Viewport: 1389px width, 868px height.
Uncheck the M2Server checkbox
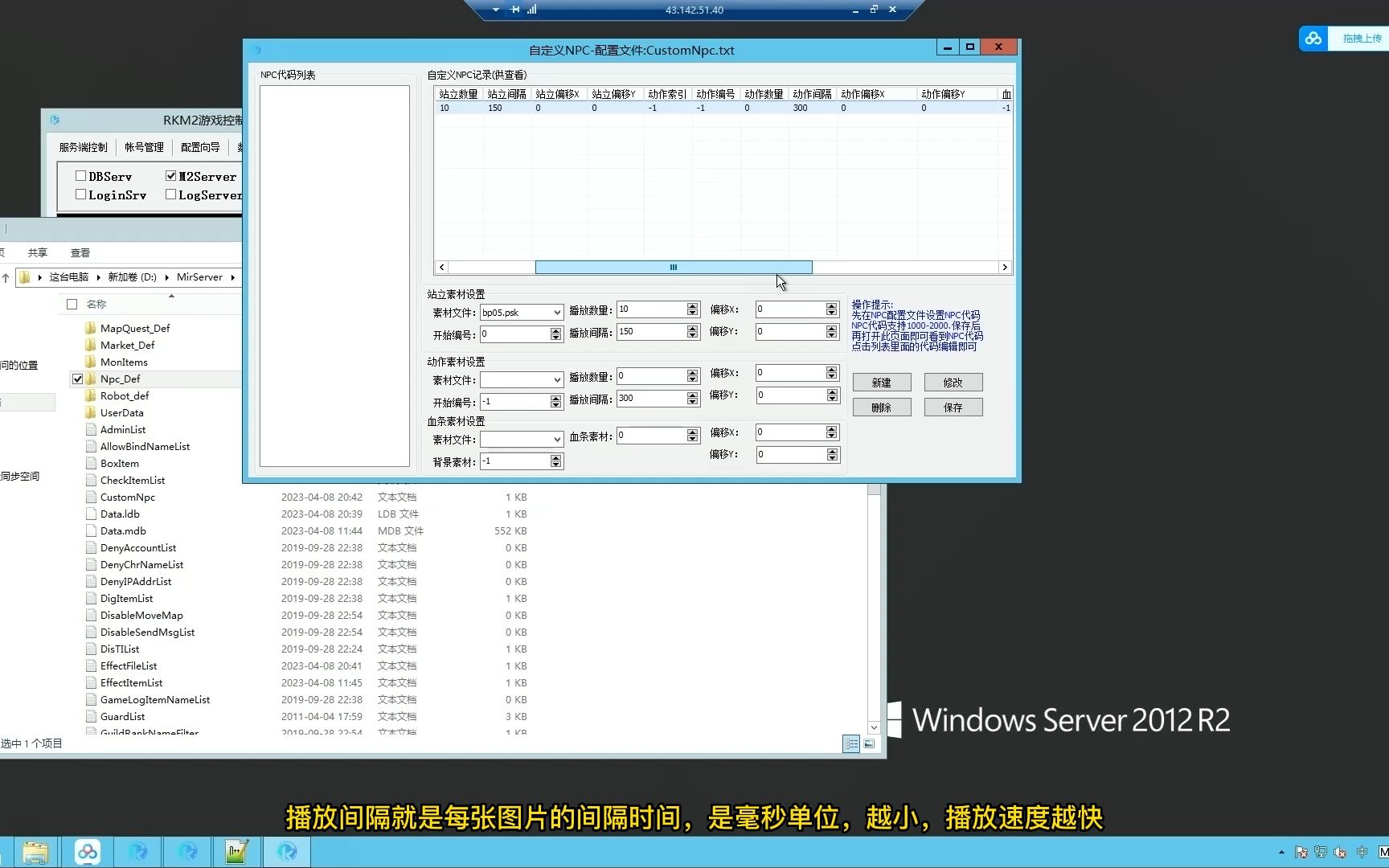pyautogui.click(x=170, y=176)
